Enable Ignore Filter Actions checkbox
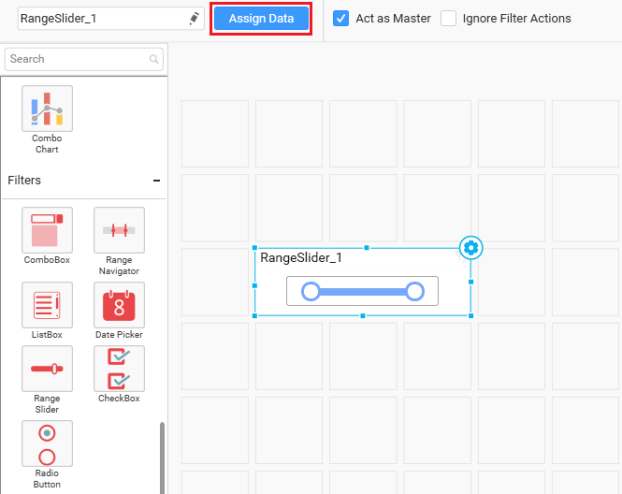The image size is (622, 494). [x=449, y=18]
